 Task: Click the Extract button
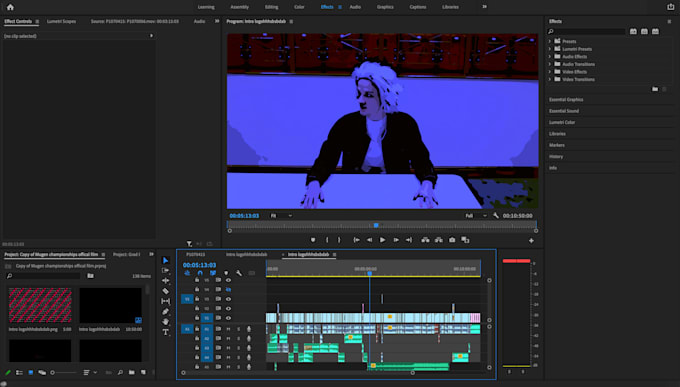click(439, 240)
